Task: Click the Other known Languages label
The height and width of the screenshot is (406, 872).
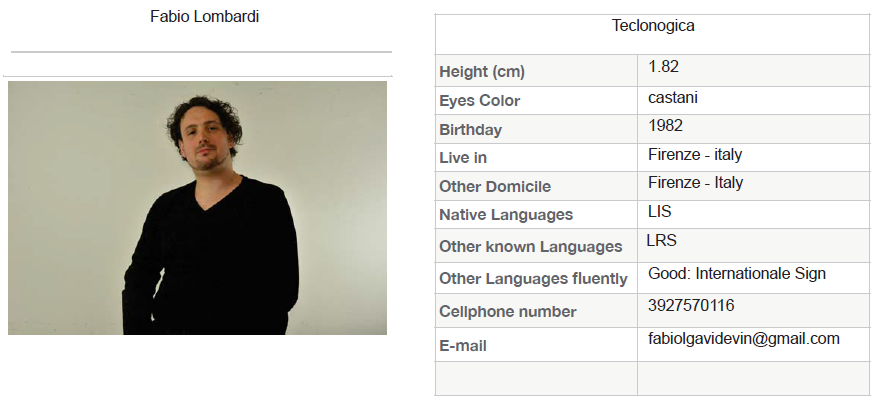Action: click(531, 246)
